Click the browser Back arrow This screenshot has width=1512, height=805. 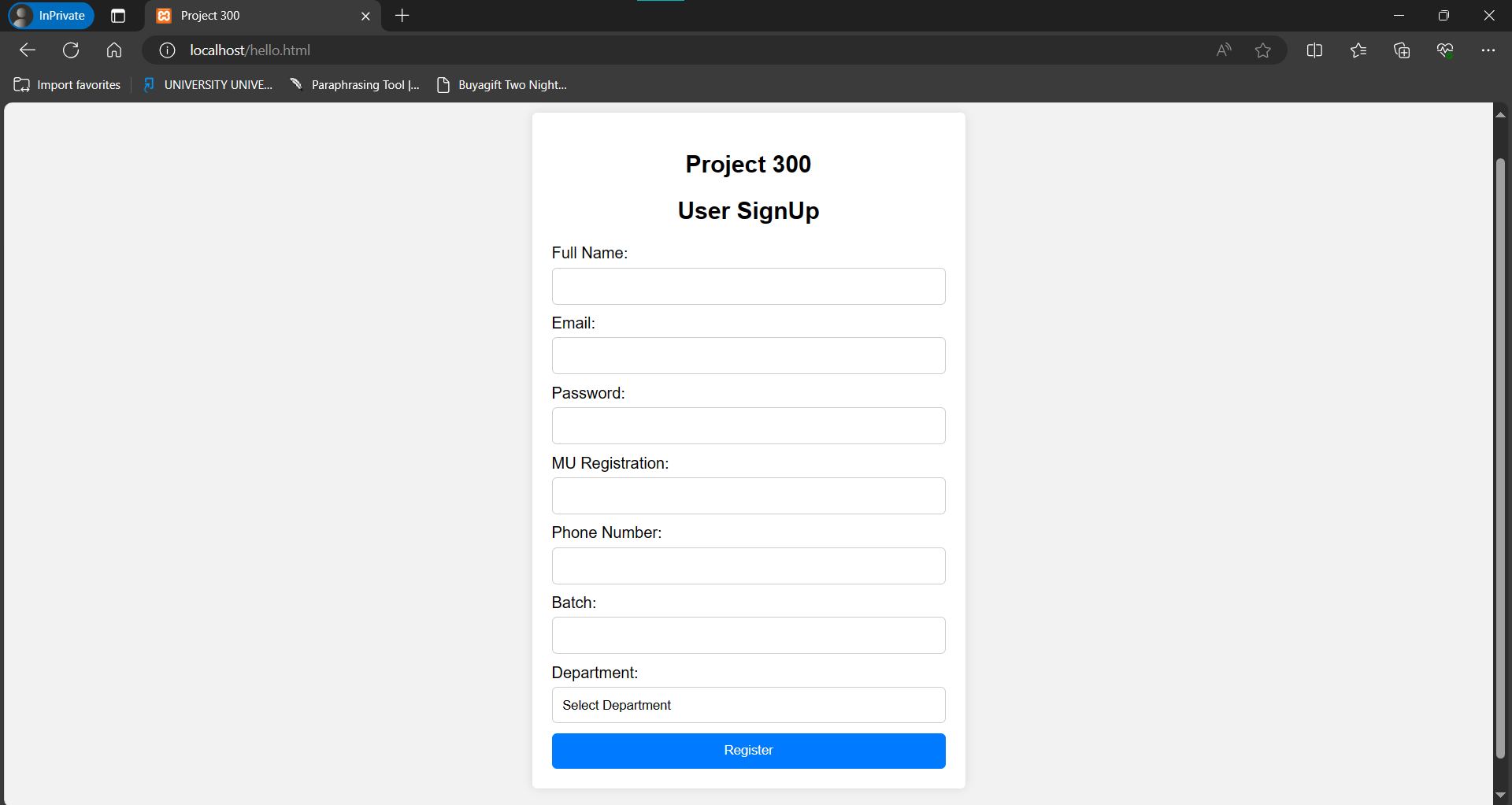[x=28, y=50]
